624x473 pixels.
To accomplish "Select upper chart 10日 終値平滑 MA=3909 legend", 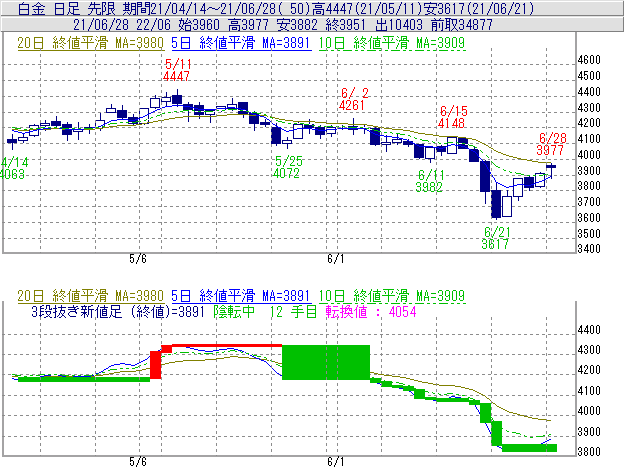I will click(x=392, y=43).
